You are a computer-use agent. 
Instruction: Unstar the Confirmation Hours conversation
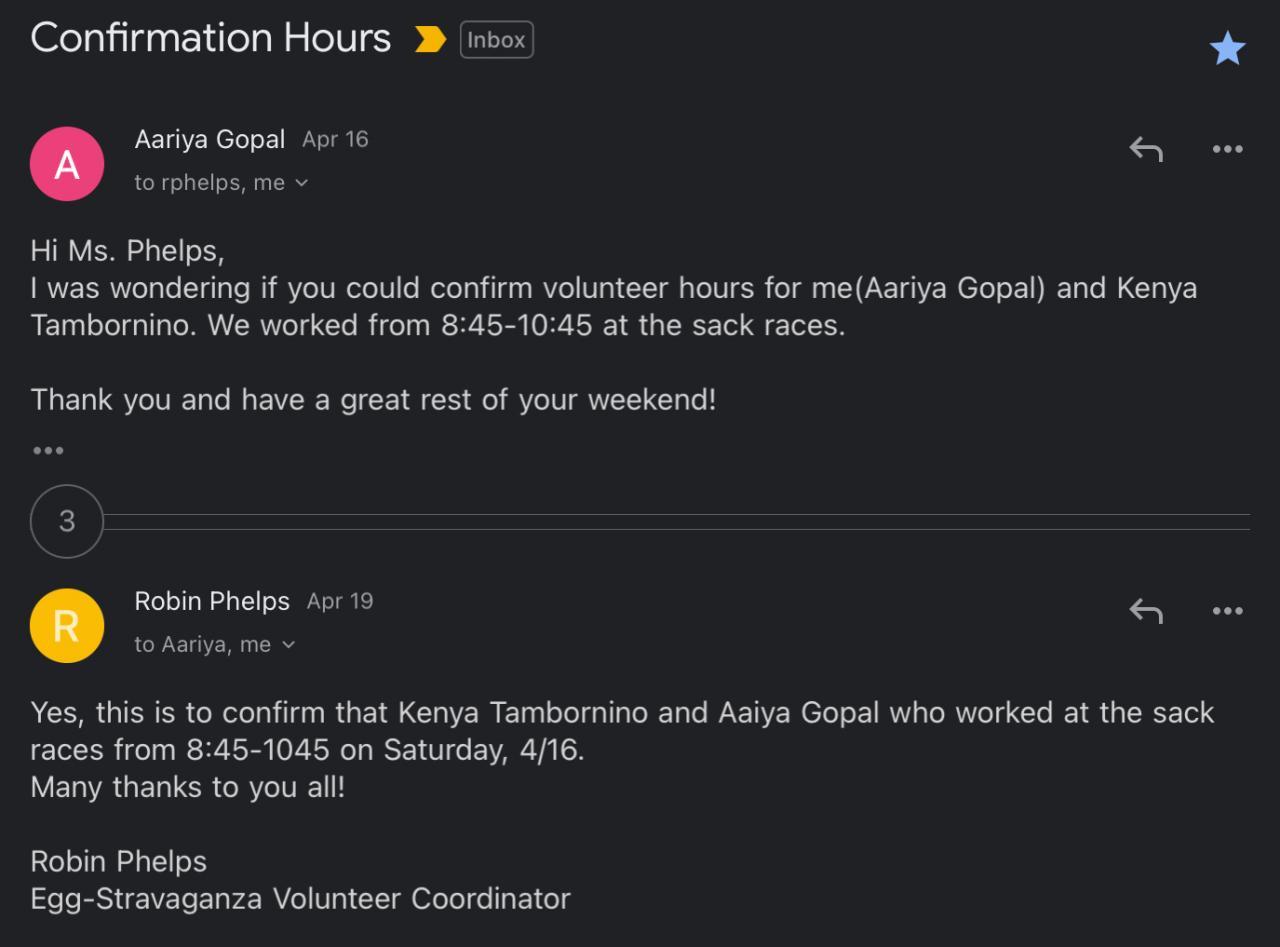point(1227,48)
